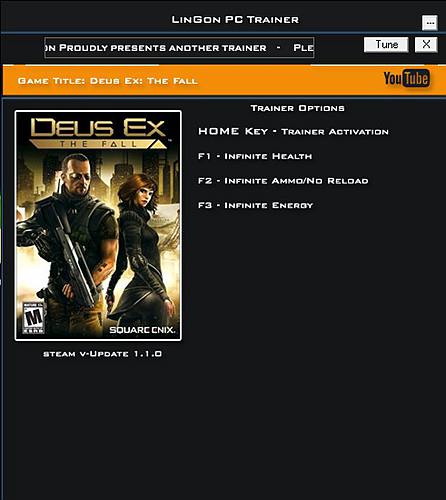The height and width of the screenshot is (500, 446).
Task: Click the LinGon PC Trainer title text
Action: pos(235,20)
